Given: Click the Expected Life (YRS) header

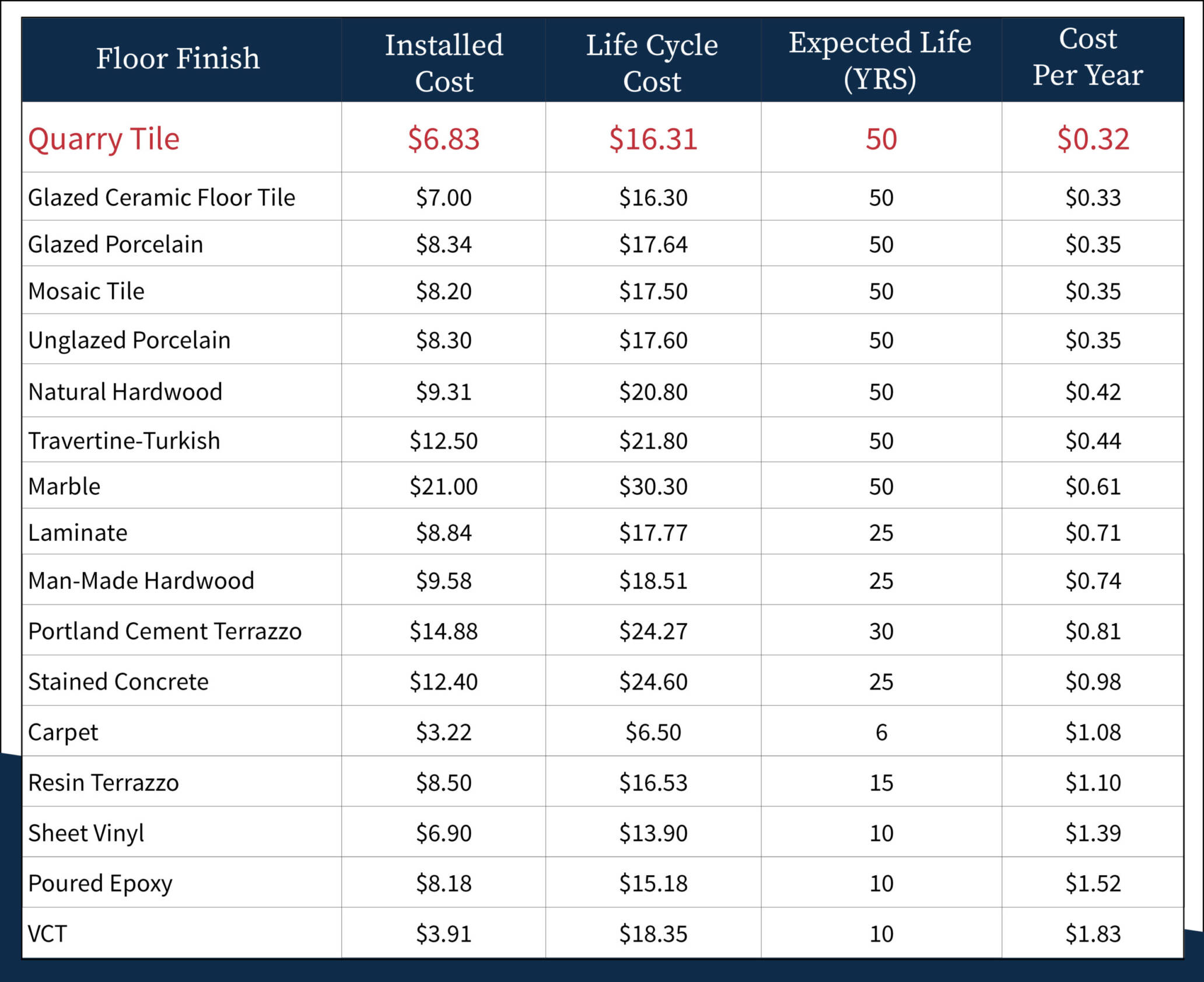Looking at the screenshot, I should (x=880, y=60).
